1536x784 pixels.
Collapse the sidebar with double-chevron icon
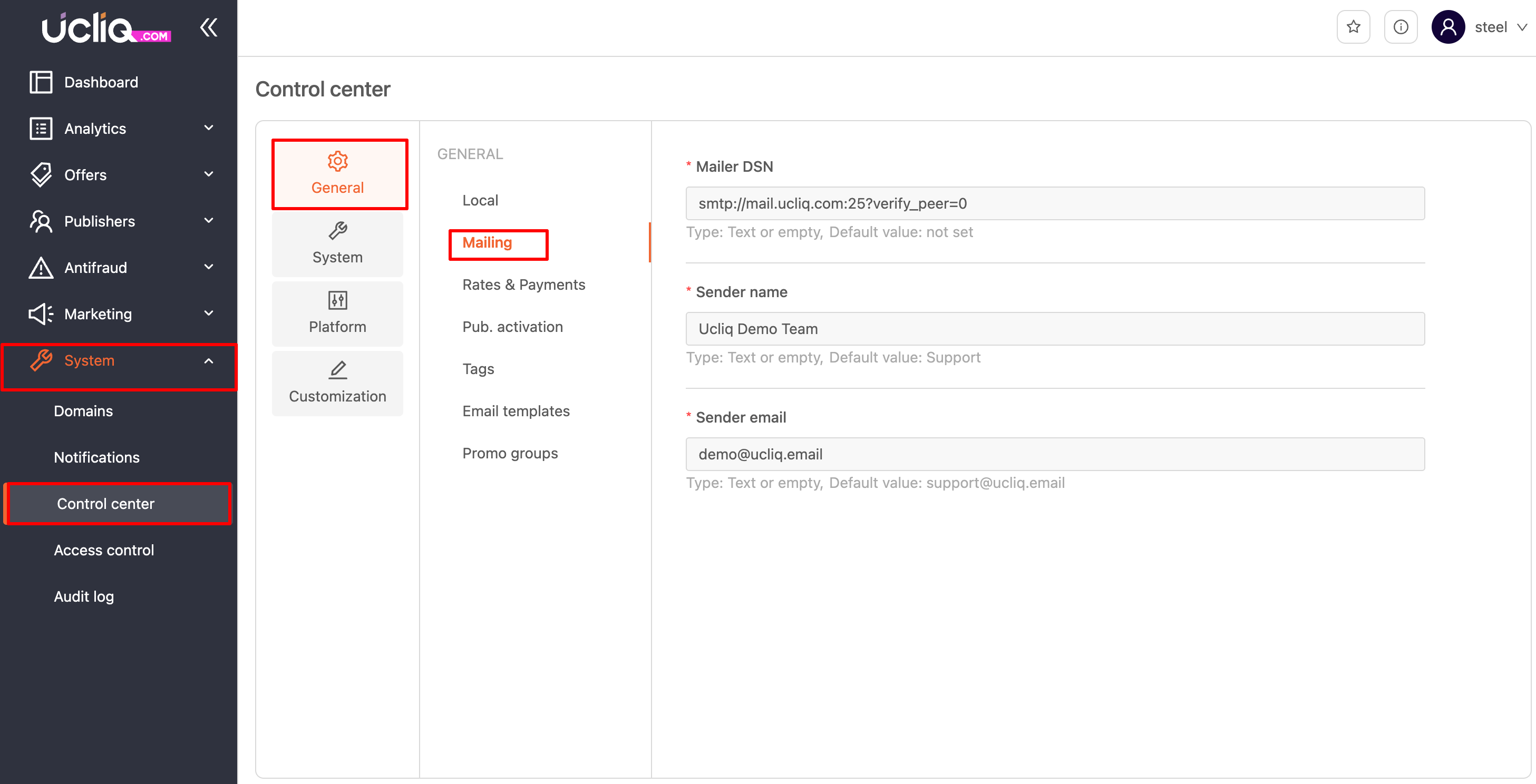tap(208, 27)
